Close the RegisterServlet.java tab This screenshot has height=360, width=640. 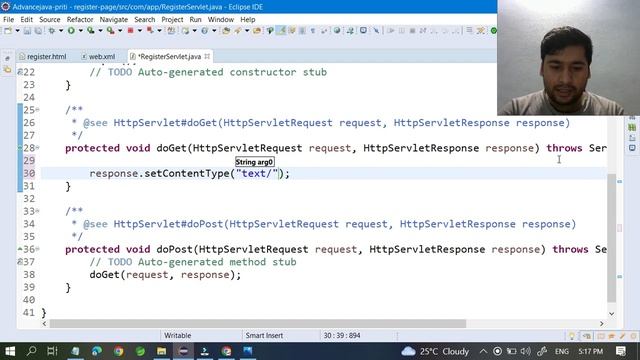pyautogui.click(x=207, y=56)
